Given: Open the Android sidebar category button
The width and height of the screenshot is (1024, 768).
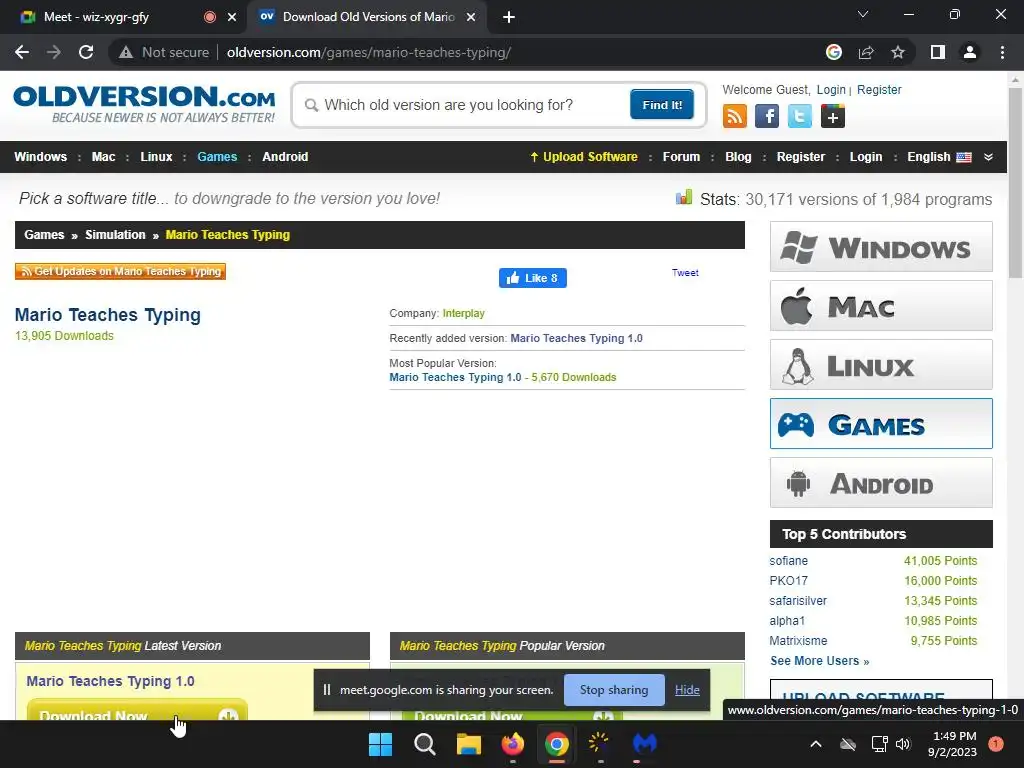Looking at the screenshot, I should point(881,483).
